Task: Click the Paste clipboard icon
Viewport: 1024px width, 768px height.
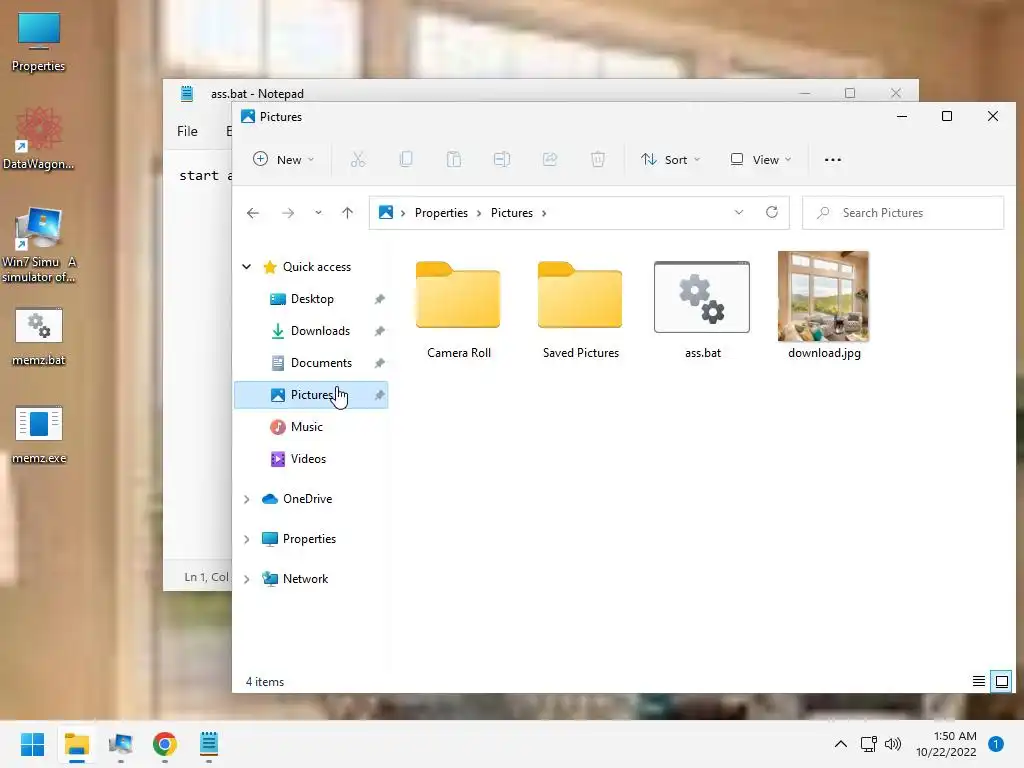Action: pos(454,159)
